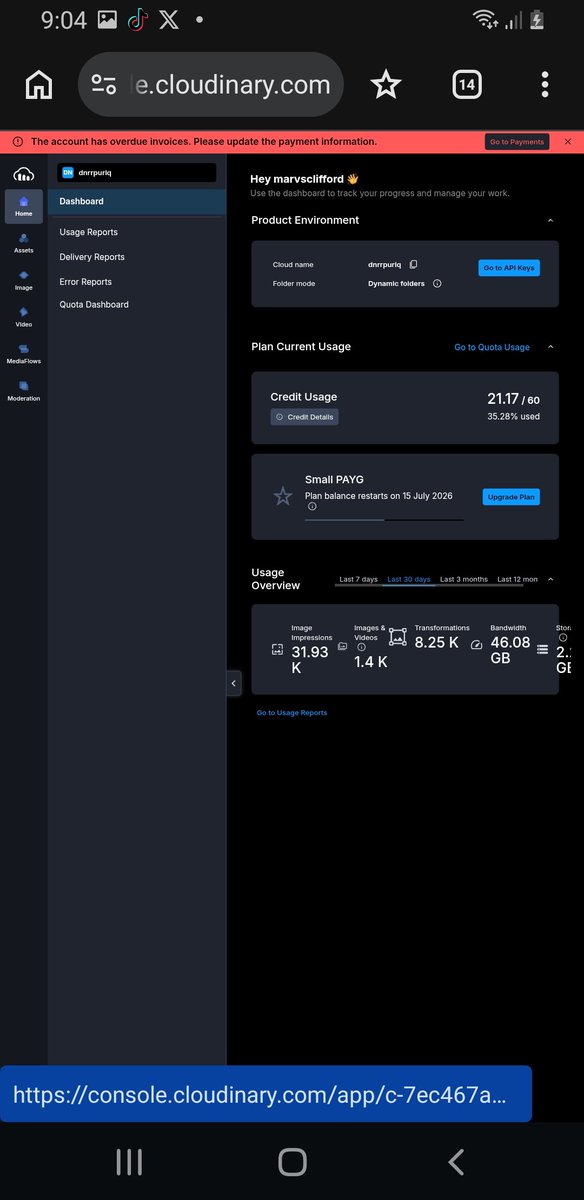Tap the cloudinary.com address bar
Image resolution: width=584 pixels, height=1200 pixels.
tap(211, 85)
